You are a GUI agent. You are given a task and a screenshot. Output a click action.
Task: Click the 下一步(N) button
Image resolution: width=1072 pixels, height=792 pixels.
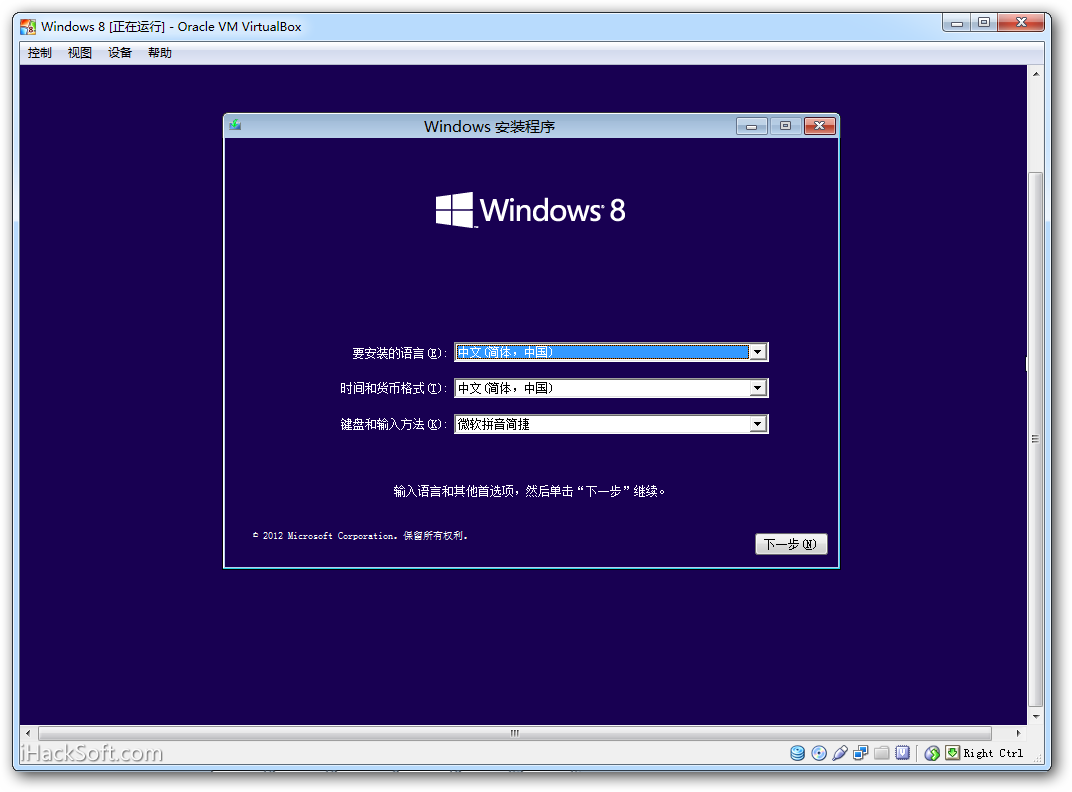[x=791, y=544]
